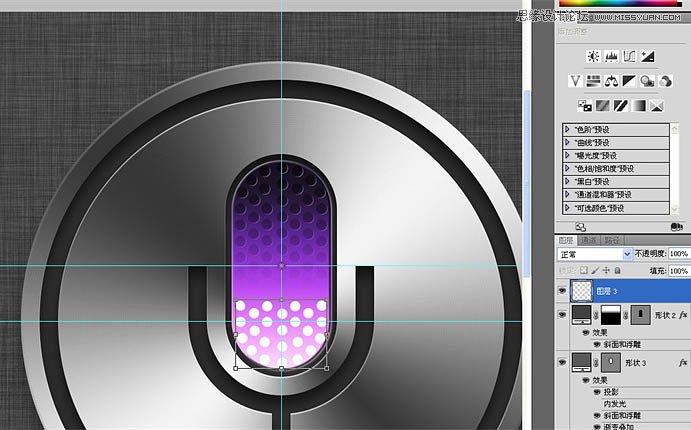Add a Vibrance adjustment layer
This screenshot has height=430, width=691.
575,81
